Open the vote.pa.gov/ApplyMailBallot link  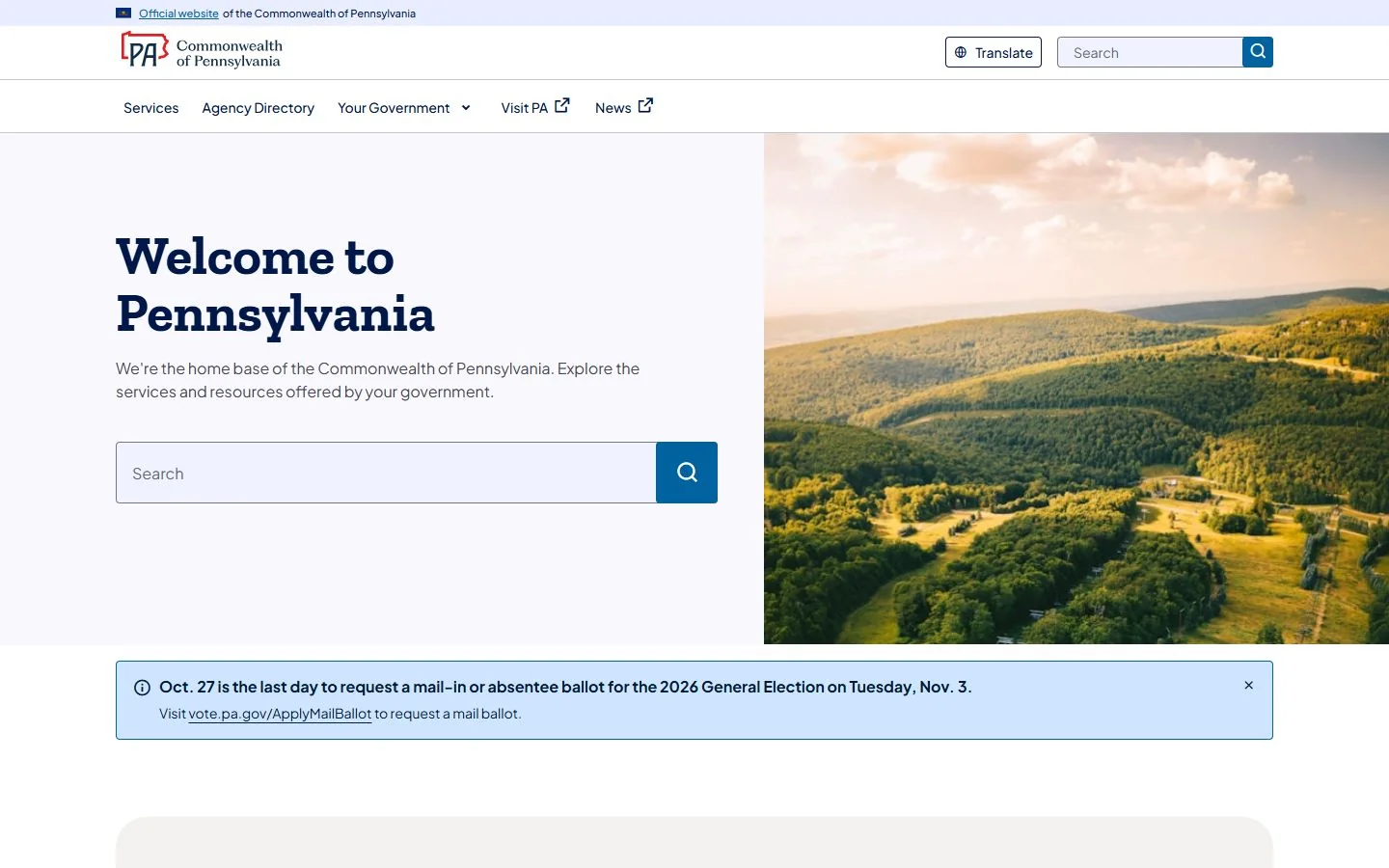280,714
